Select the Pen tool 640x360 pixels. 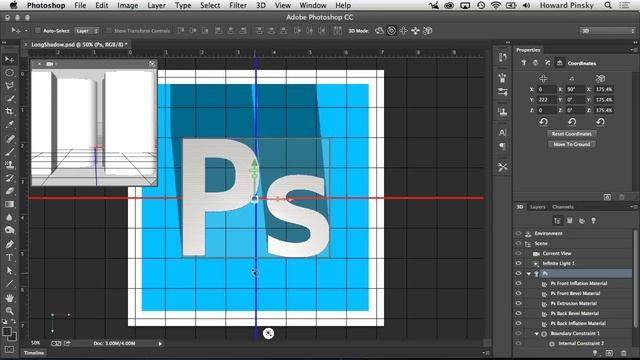9,244
